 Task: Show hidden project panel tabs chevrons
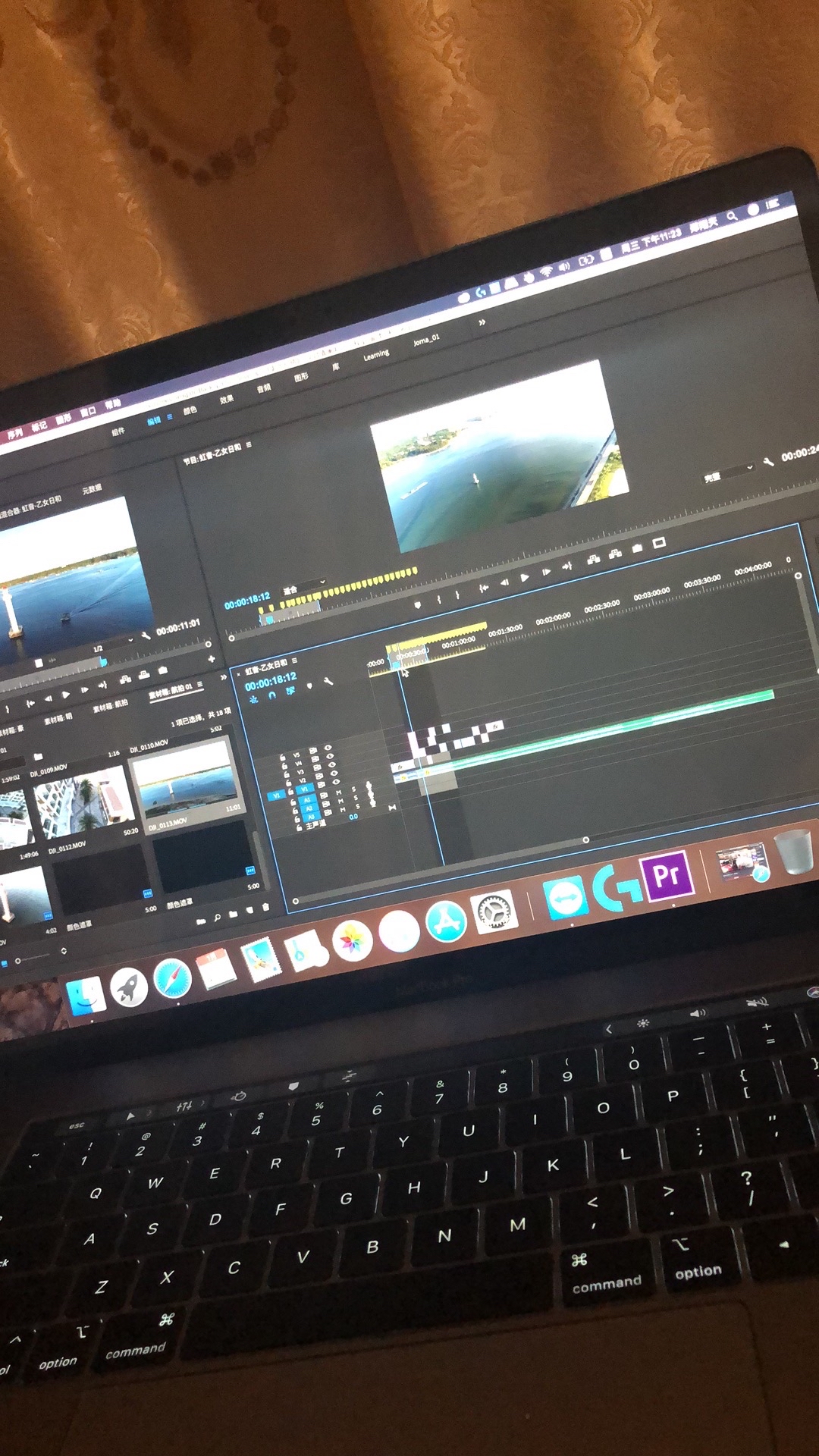(224, 677)
